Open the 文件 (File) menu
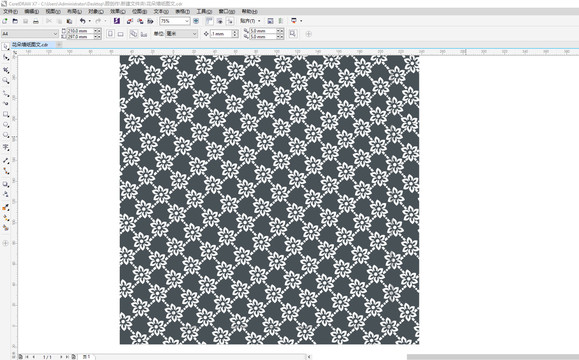Image resolution: width=579 pixels, height=360 pixels. click(x=10, y=11)
